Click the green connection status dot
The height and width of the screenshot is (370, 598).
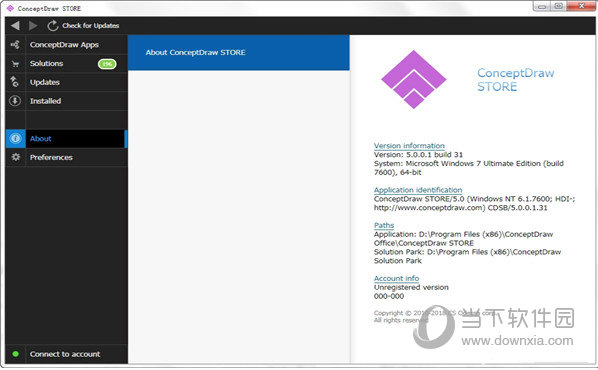[16, 354]
